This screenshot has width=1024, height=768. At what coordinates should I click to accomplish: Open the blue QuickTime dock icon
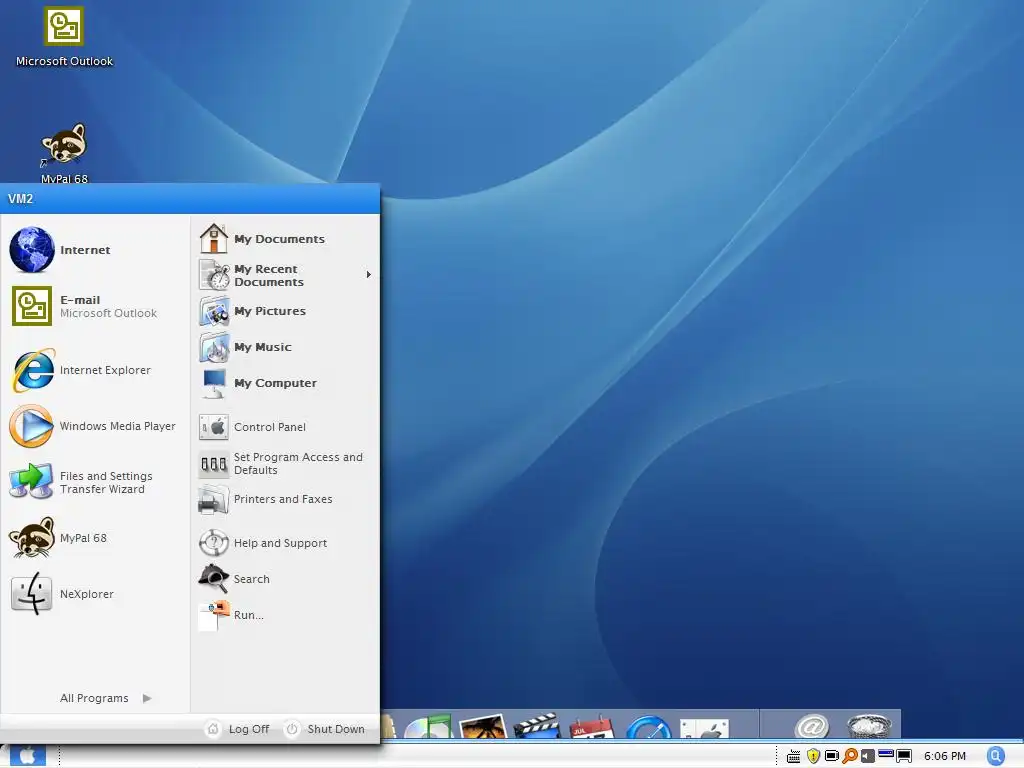point(648,728)
